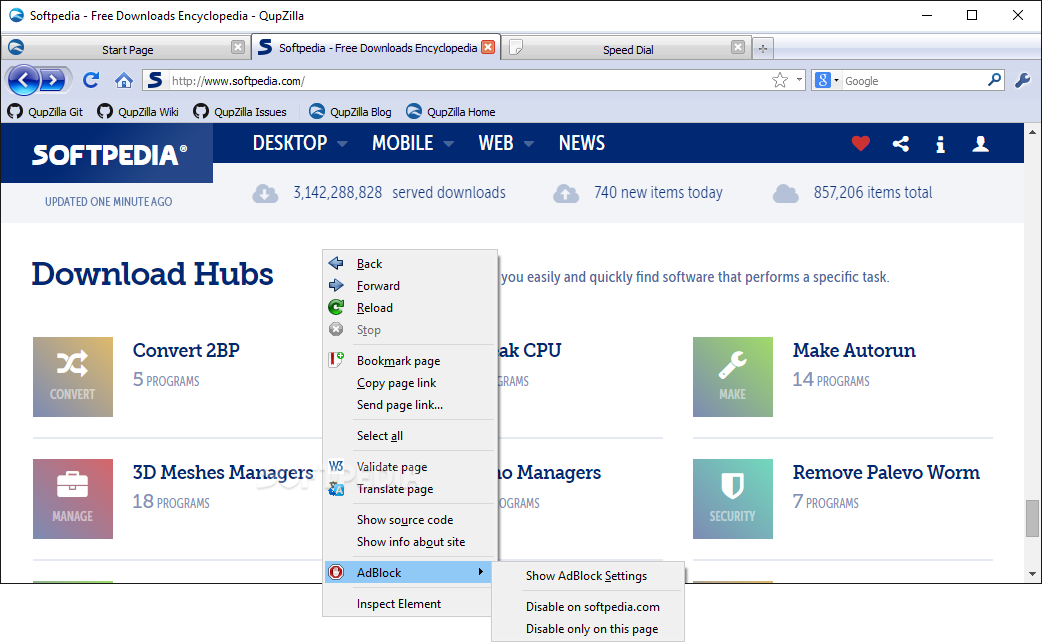Open QupZilla Blog bookmark
Screen dimensions: 1042x642
coord(350,112)
